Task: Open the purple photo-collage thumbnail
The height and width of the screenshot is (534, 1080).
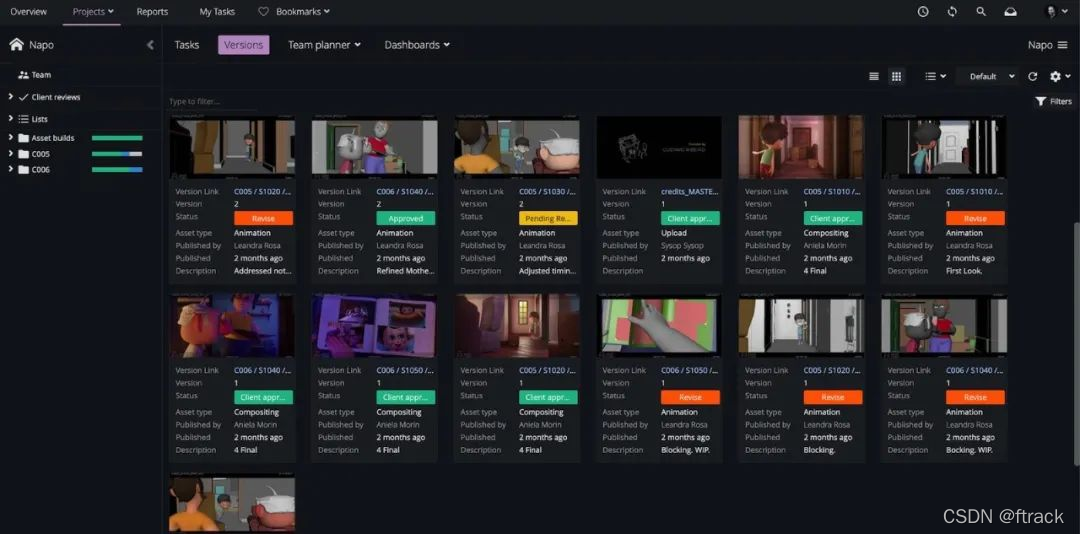Action: point(374,326)
